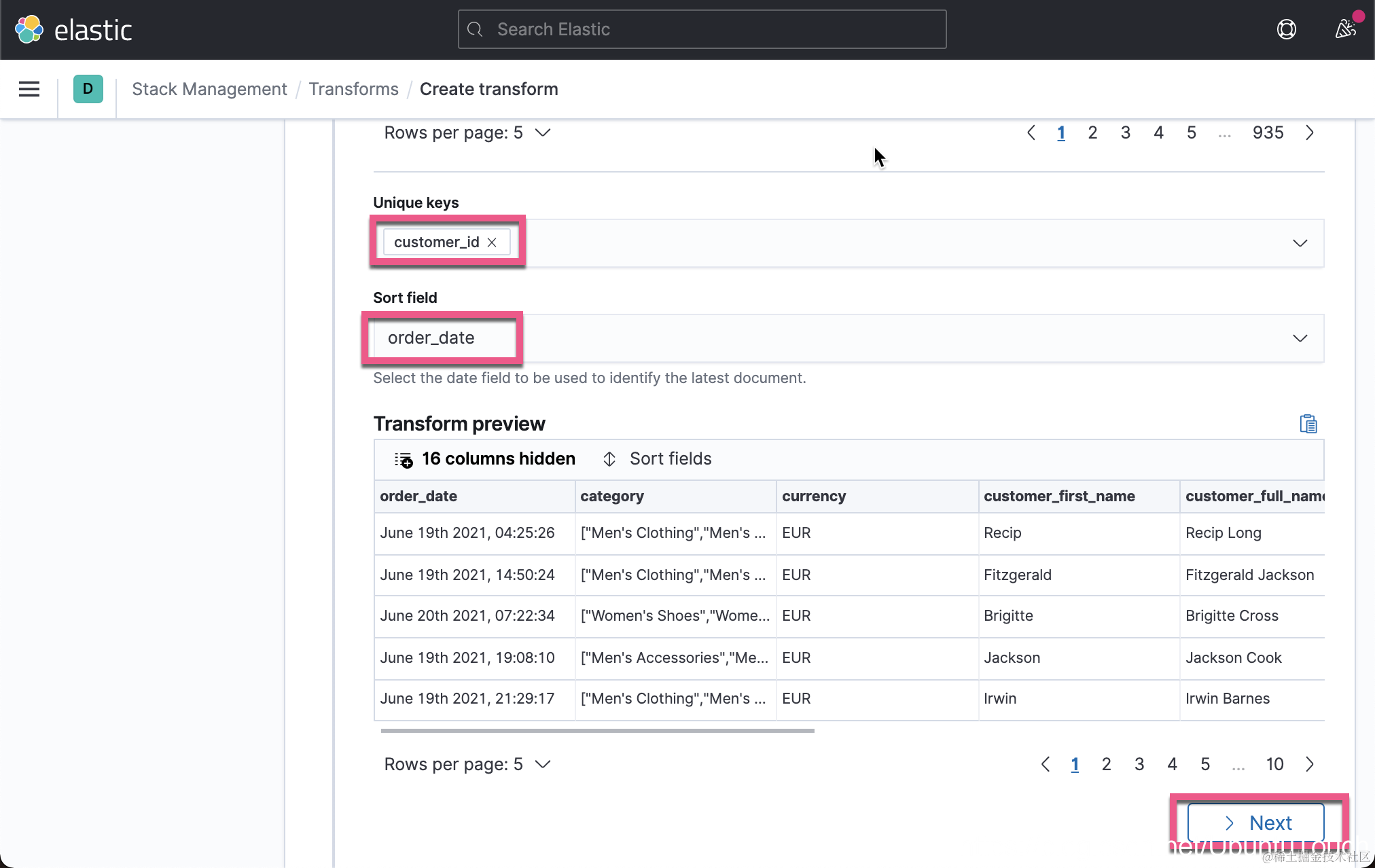Open the newsfeed celebration icon
The height and width of the screenshot is (868, 1375).
pos(1345,29)
